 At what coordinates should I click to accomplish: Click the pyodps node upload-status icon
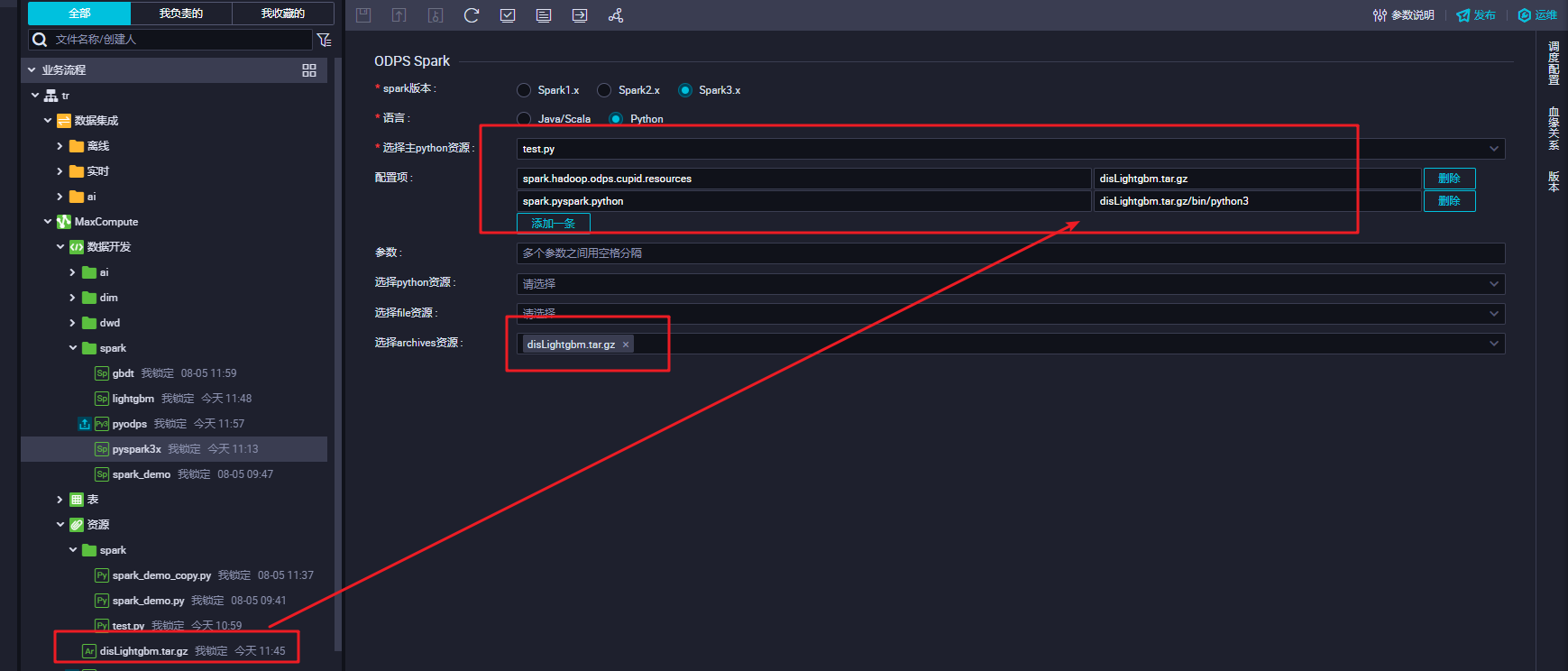coord(85,424)
